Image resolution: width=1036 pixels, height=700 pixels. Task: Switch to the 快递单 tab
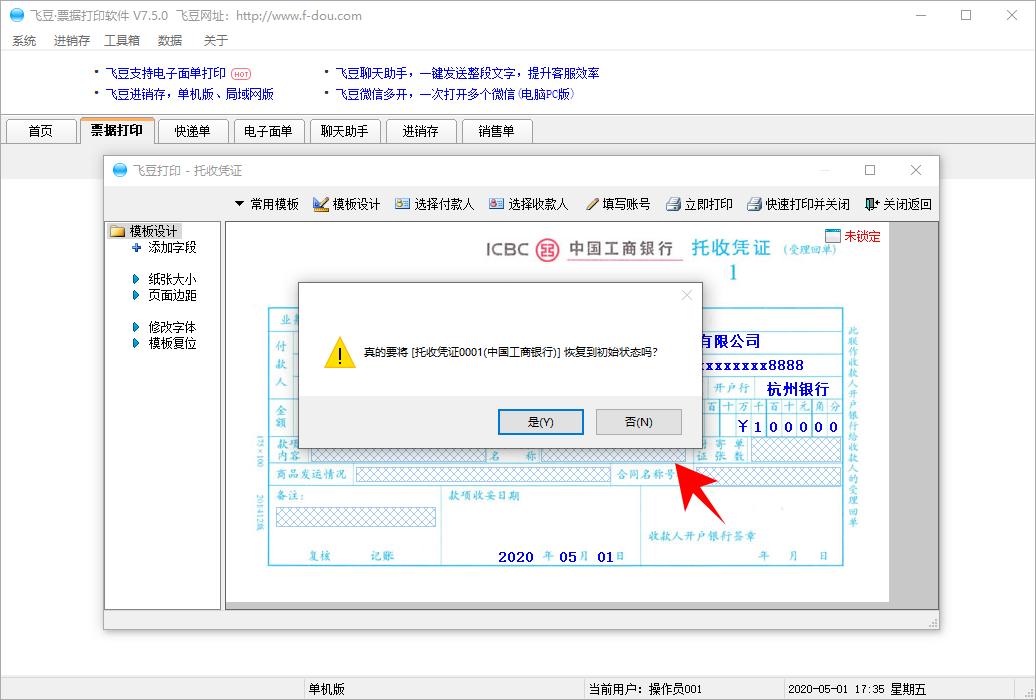[193, 131]
